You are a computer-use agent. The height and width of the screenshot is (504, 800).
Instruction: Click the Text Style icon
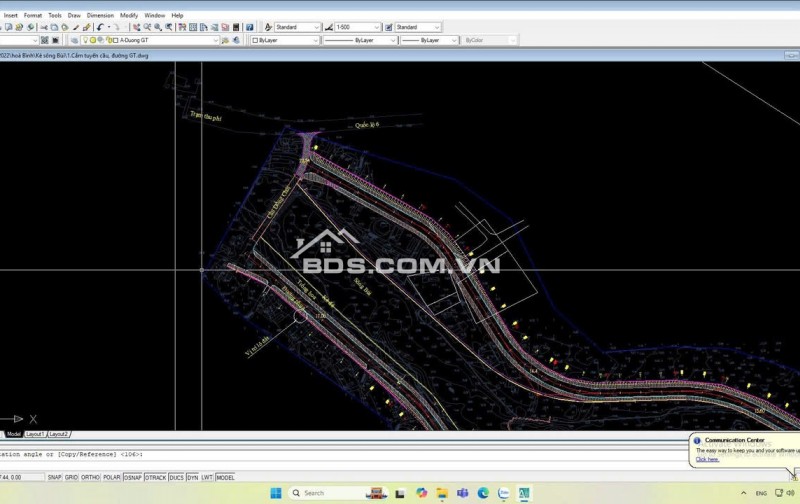(268, 27)
